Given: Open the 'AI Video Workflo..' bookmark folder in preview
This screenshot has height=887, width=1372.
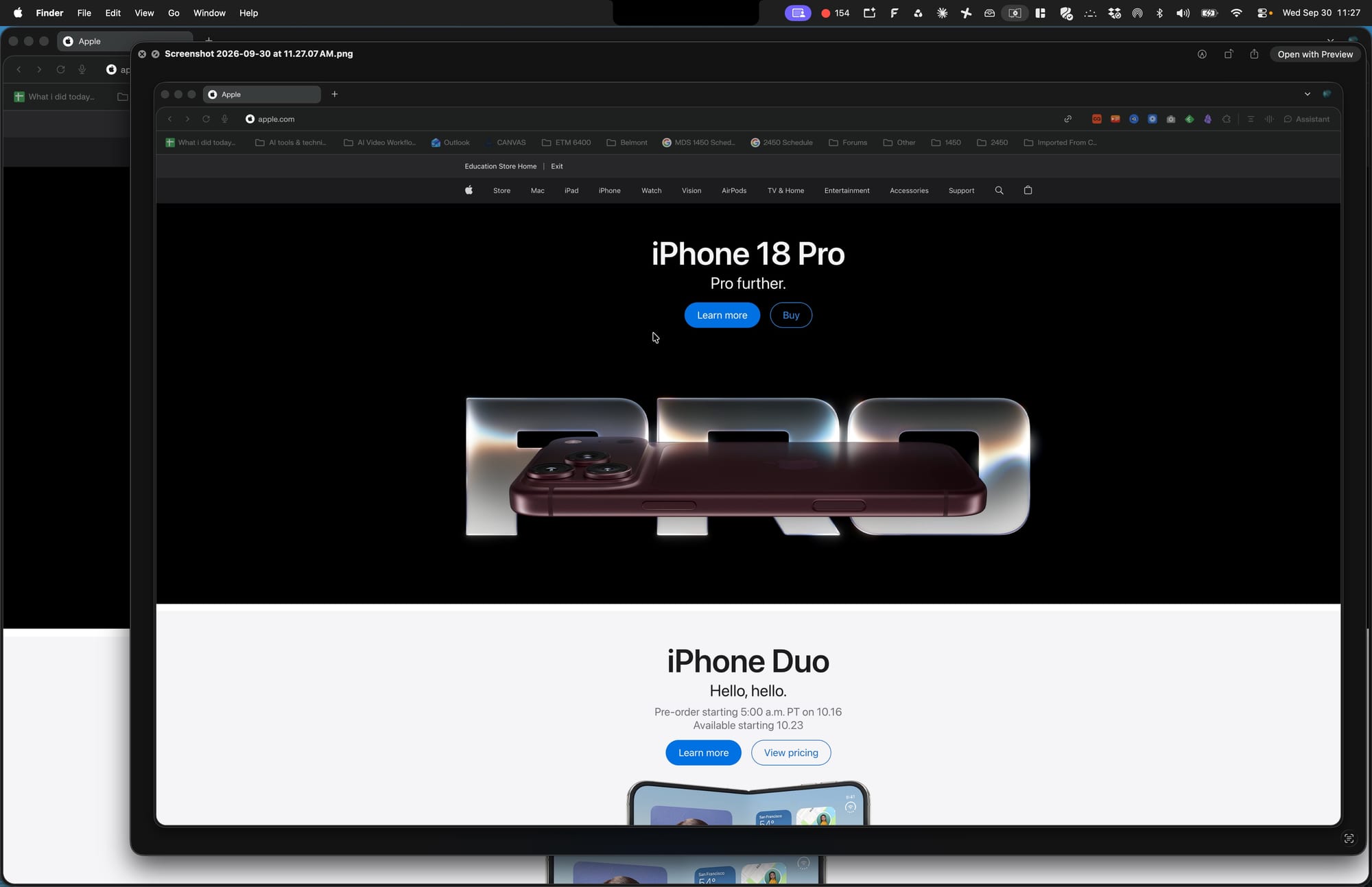Looking at the screenshot, I should point(380,143).
